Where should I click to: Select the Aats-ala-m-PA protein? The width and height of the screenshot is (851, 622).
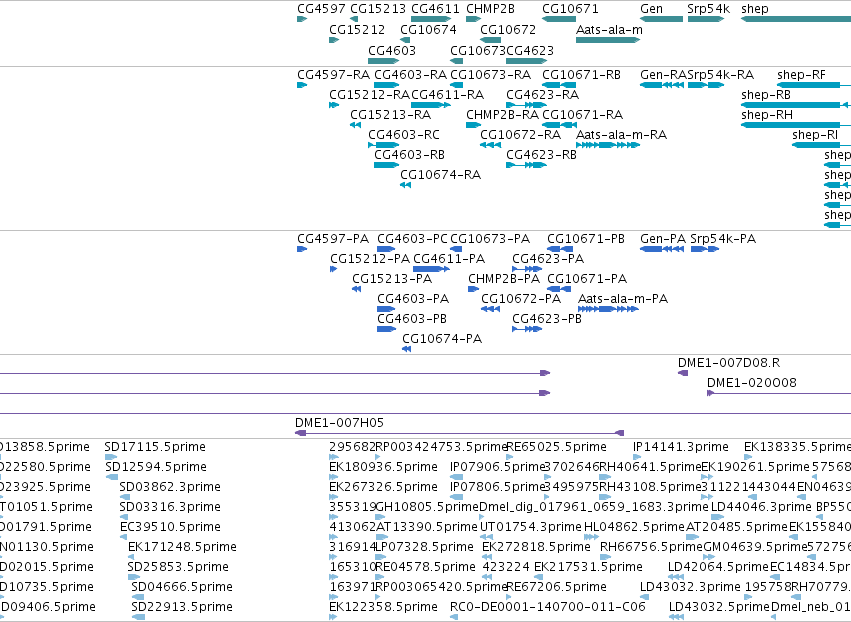coord(608,309)
